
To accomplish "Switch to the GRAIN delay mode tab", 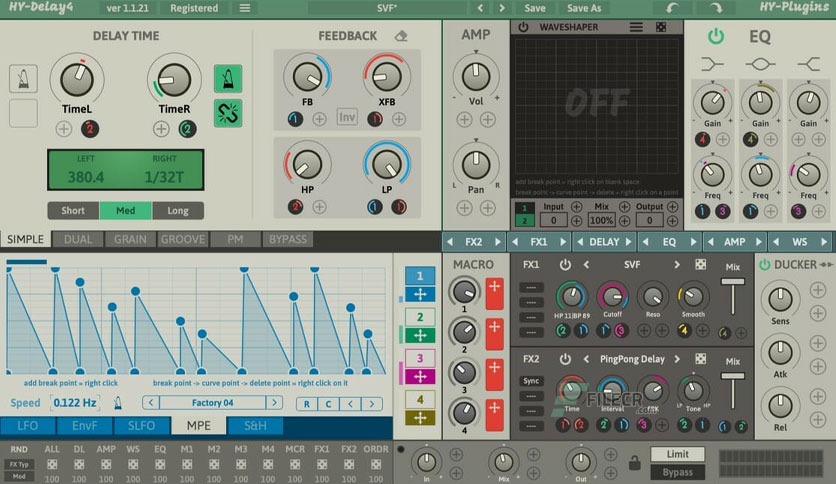I will click(x=130, y=239).
